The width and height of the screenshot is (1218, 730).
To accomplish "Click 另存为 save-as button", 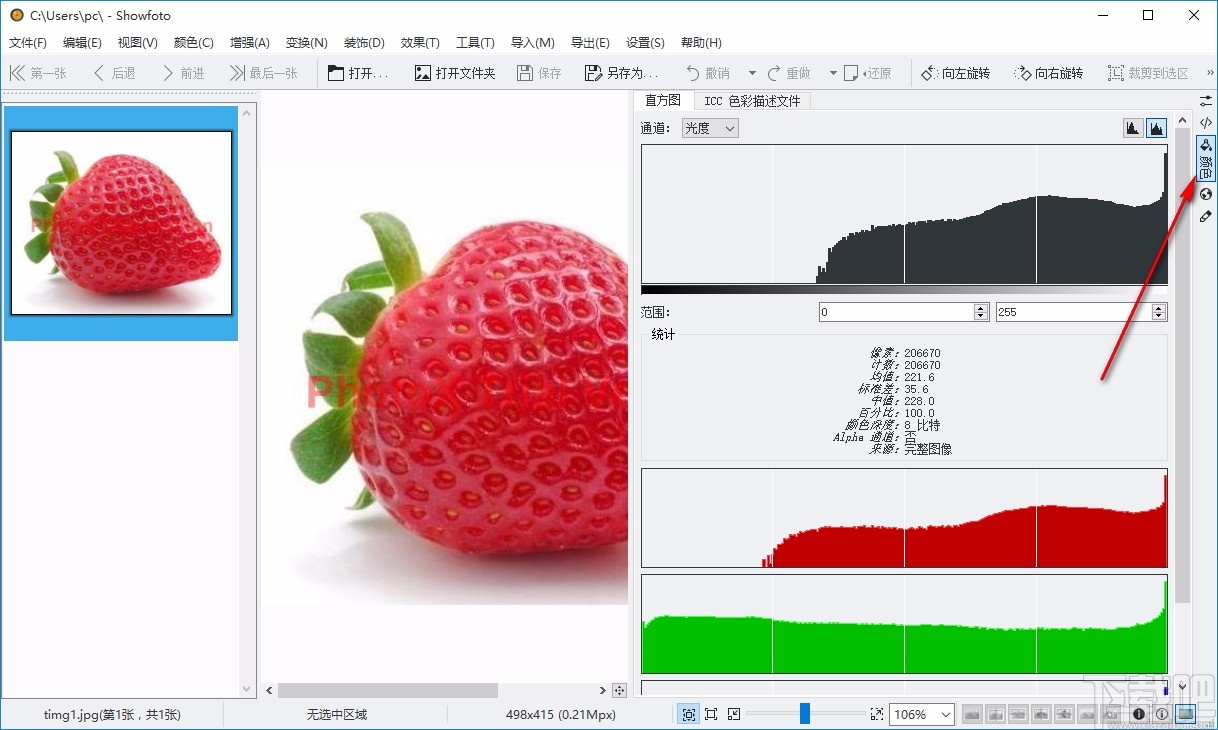I will coord(622,73).
